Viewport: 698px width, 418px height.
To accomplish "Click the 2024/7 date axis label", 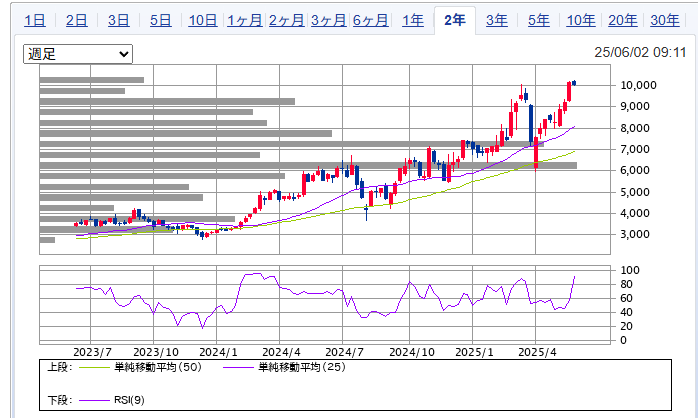I will (x=344, y=352).
